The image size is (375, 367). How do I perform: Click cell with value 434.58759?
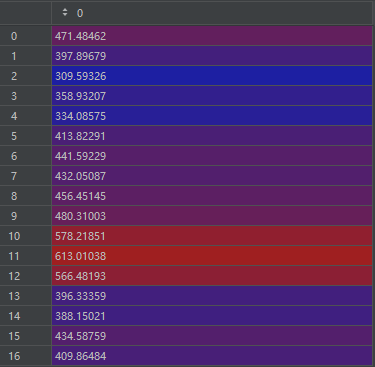point(212,336)
